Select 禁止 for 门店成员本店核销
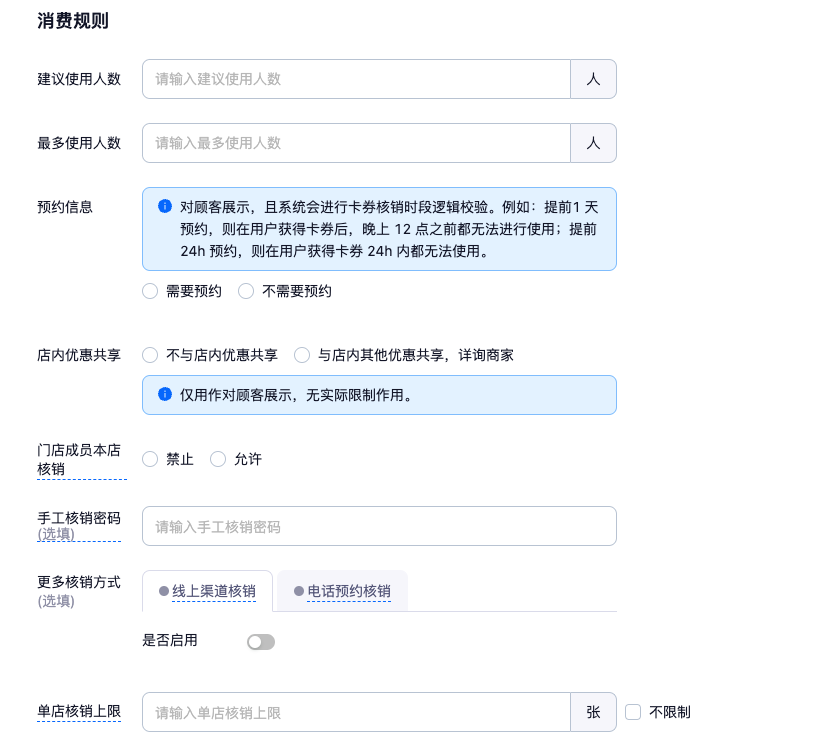This screenshot has width=813, height=746. pos(150,459)
